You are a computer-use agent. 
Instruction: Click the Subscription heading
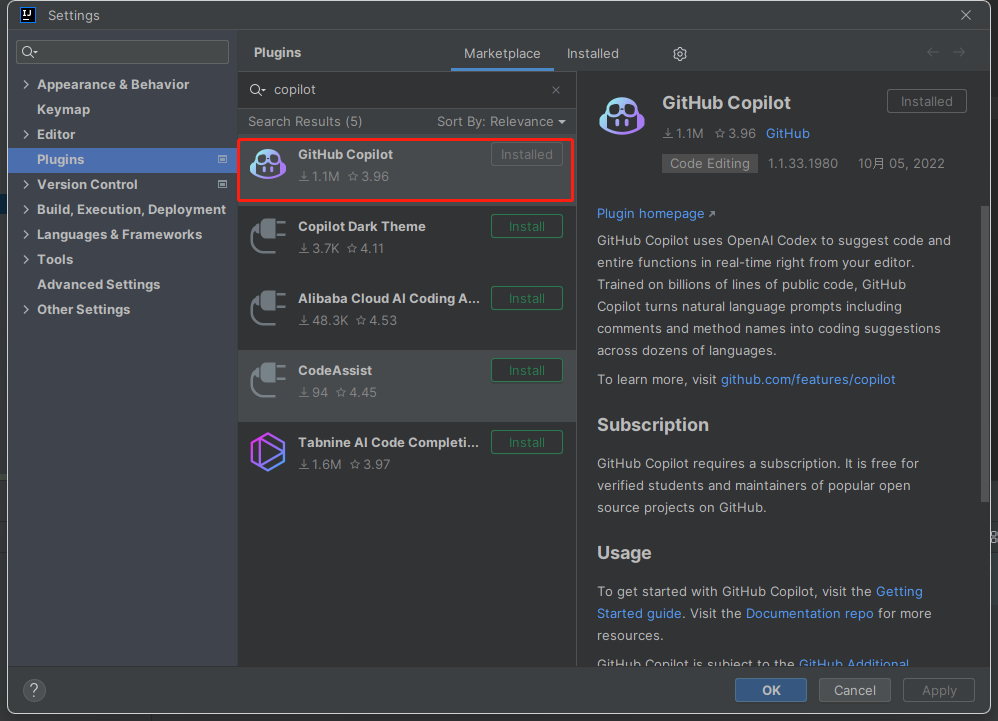tap(653, 424)
